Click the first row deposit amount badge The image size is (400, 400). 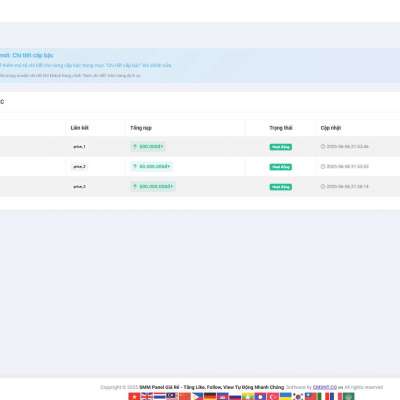(x=148, y=147)
